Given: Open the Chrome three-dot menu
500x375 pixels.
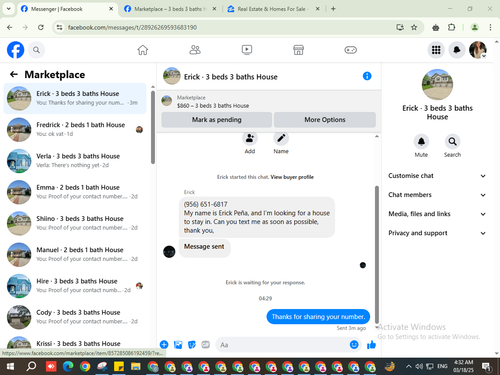Looking at the screenshot, I should point(490,27).
